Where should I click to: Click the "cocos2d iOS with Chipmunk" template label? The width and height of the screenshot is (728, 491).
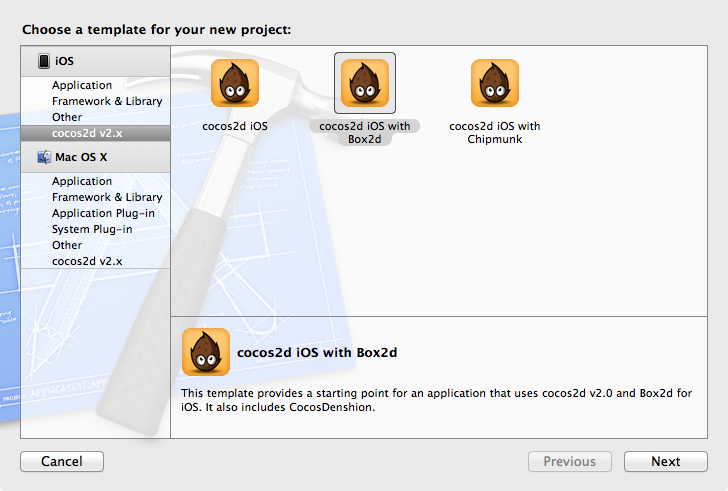coord(495,133)
